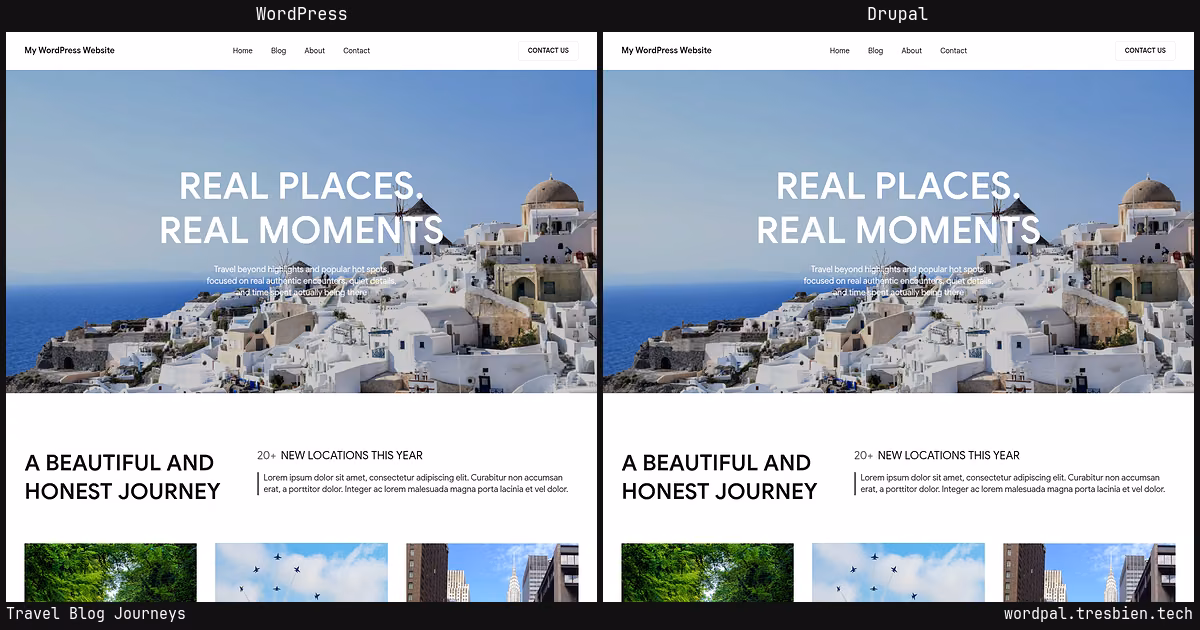
Task: Click 'NEW LOCATIONS THIS YEAR' text on WordPress
Action: coord(352,455)
